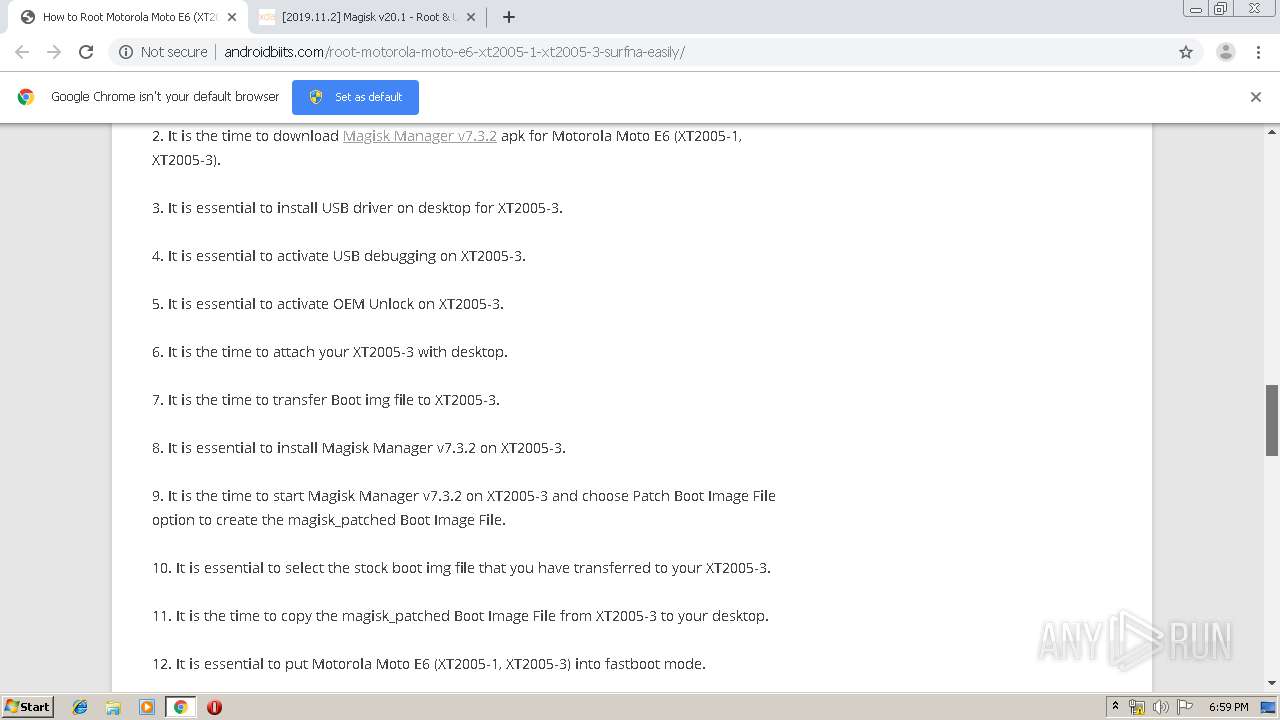This screenshot has height=720, width=1280.
Task: Click the address bar URL
Action: [454, 52]
